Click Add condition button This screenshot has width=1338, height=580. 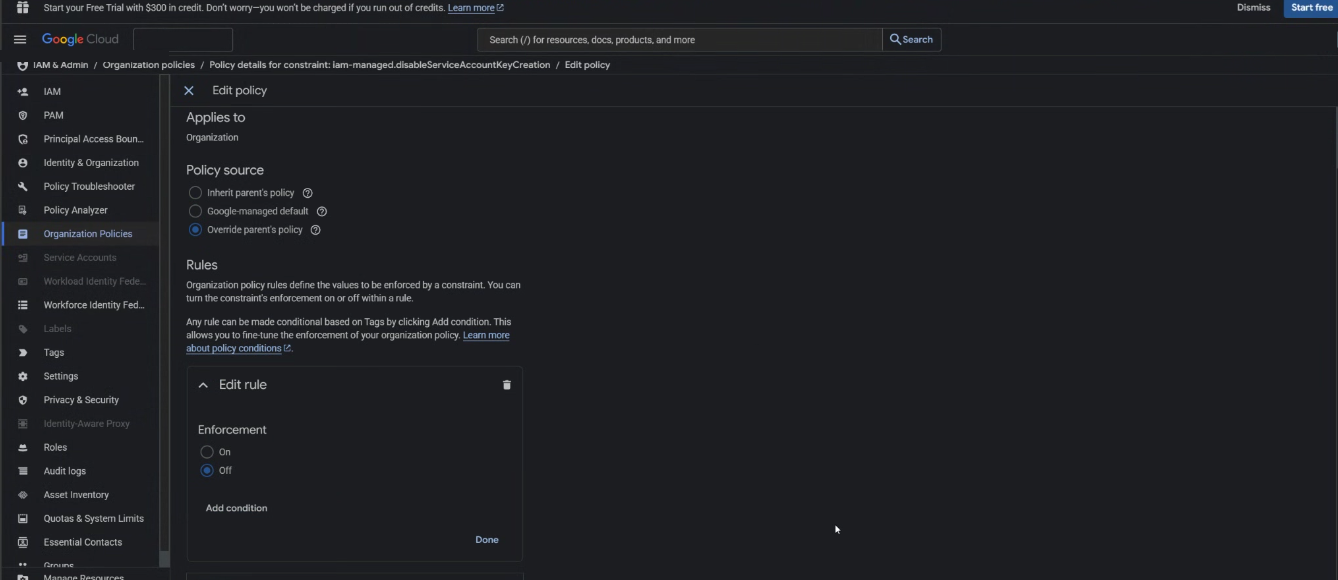(236, 508)
